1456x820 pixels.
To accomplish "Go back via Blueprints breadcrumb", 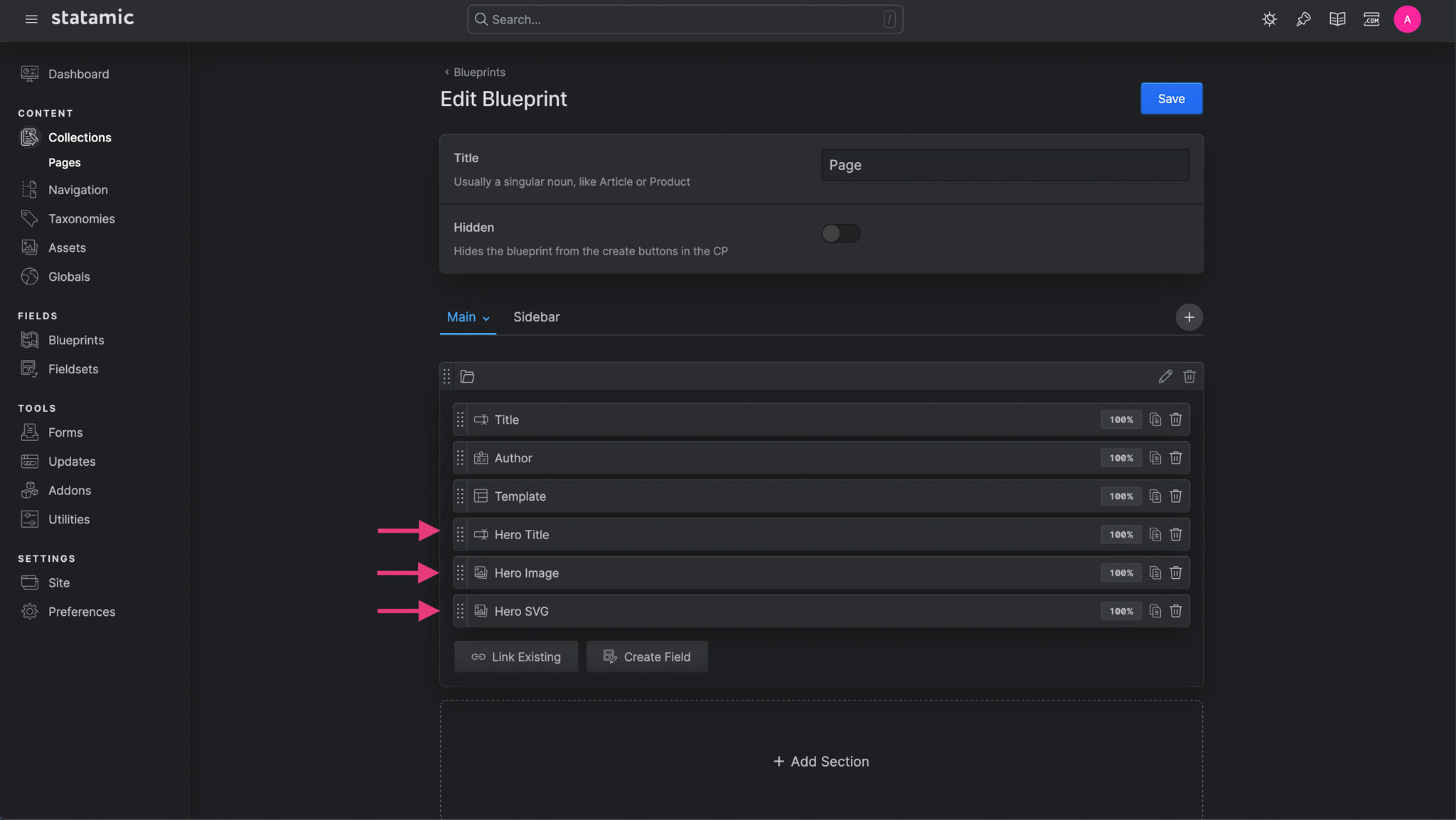I will [475, 73].
